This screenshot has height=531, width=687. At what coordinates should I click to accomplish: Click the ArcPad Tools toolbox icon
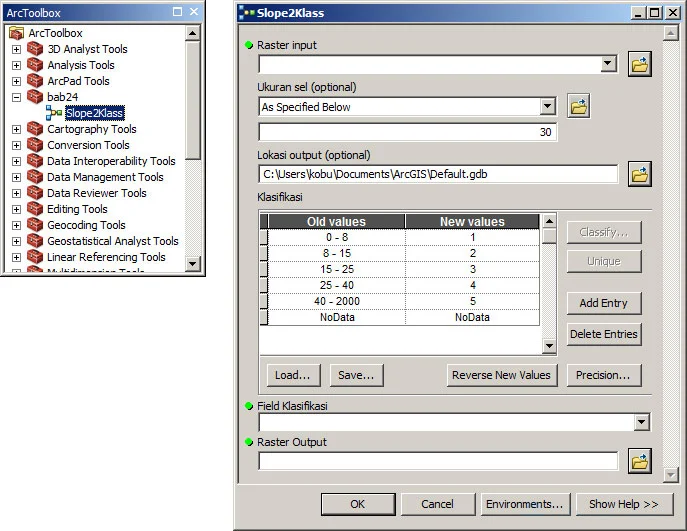pos(35,81)
